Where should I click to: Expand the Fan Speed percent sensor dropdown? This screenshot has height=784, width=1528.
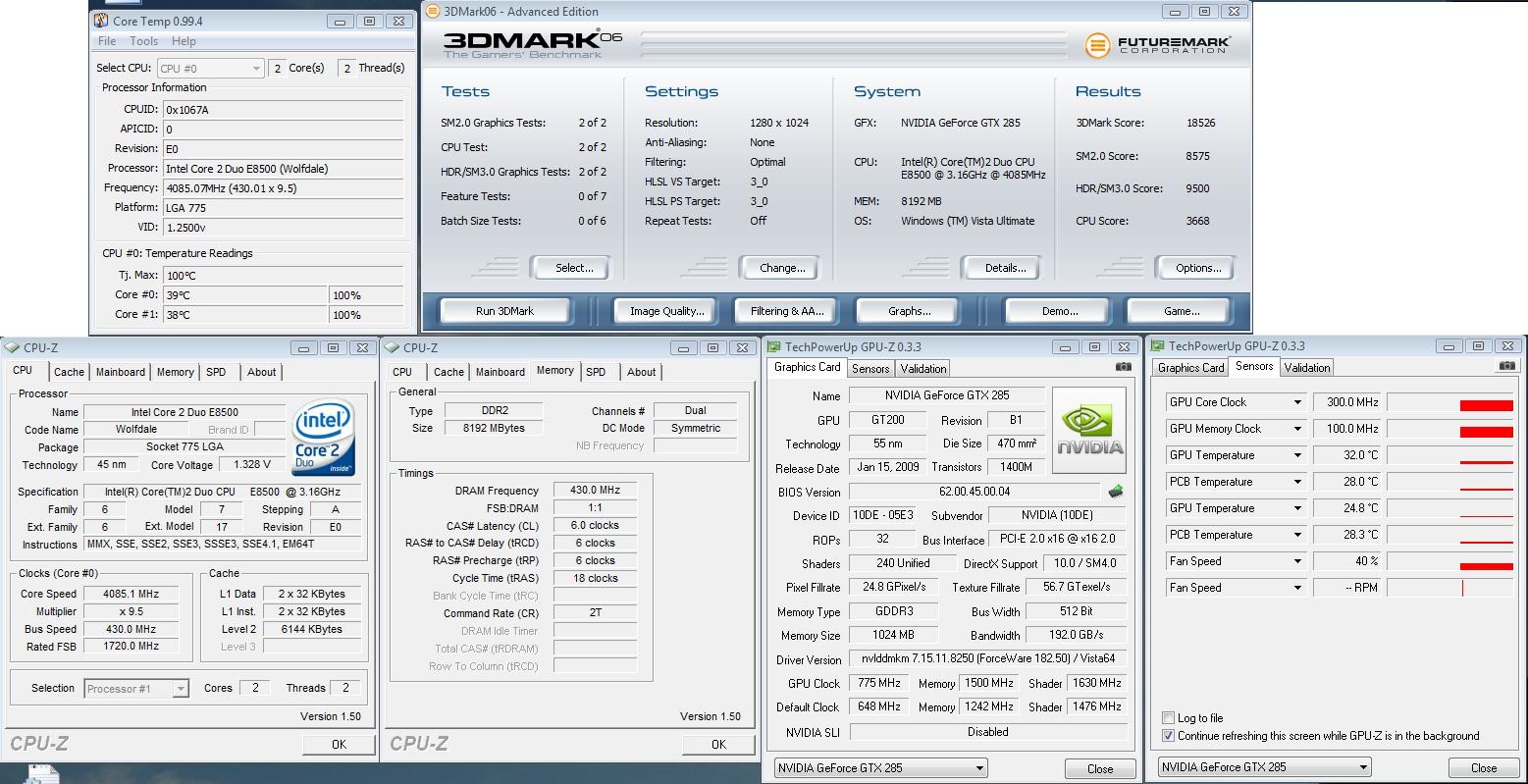pos(1296,561)
